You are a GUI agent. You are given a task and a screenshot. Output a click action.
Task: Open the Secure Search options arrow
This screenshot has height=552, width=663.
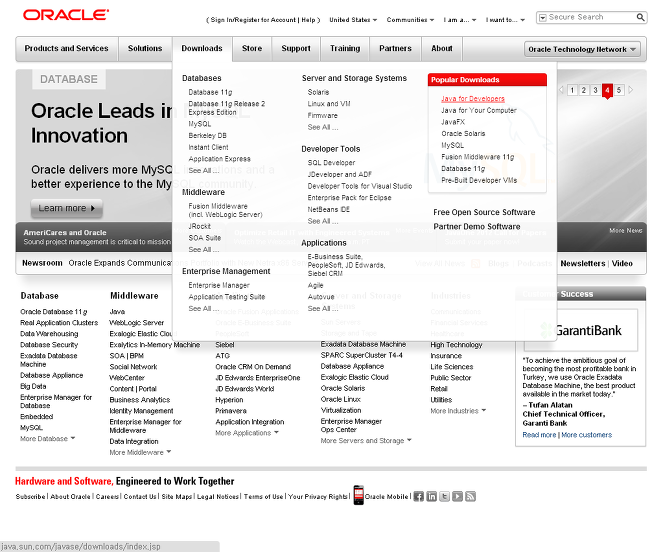542,18
